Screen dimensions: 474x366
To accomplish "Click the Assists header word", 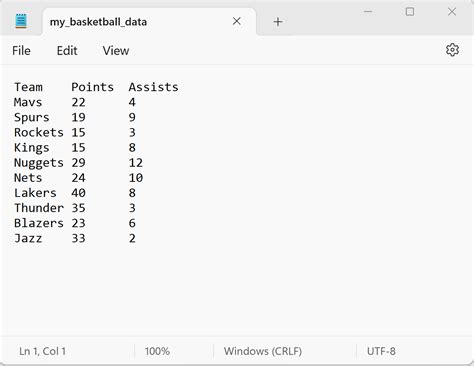I will [153, 87].
